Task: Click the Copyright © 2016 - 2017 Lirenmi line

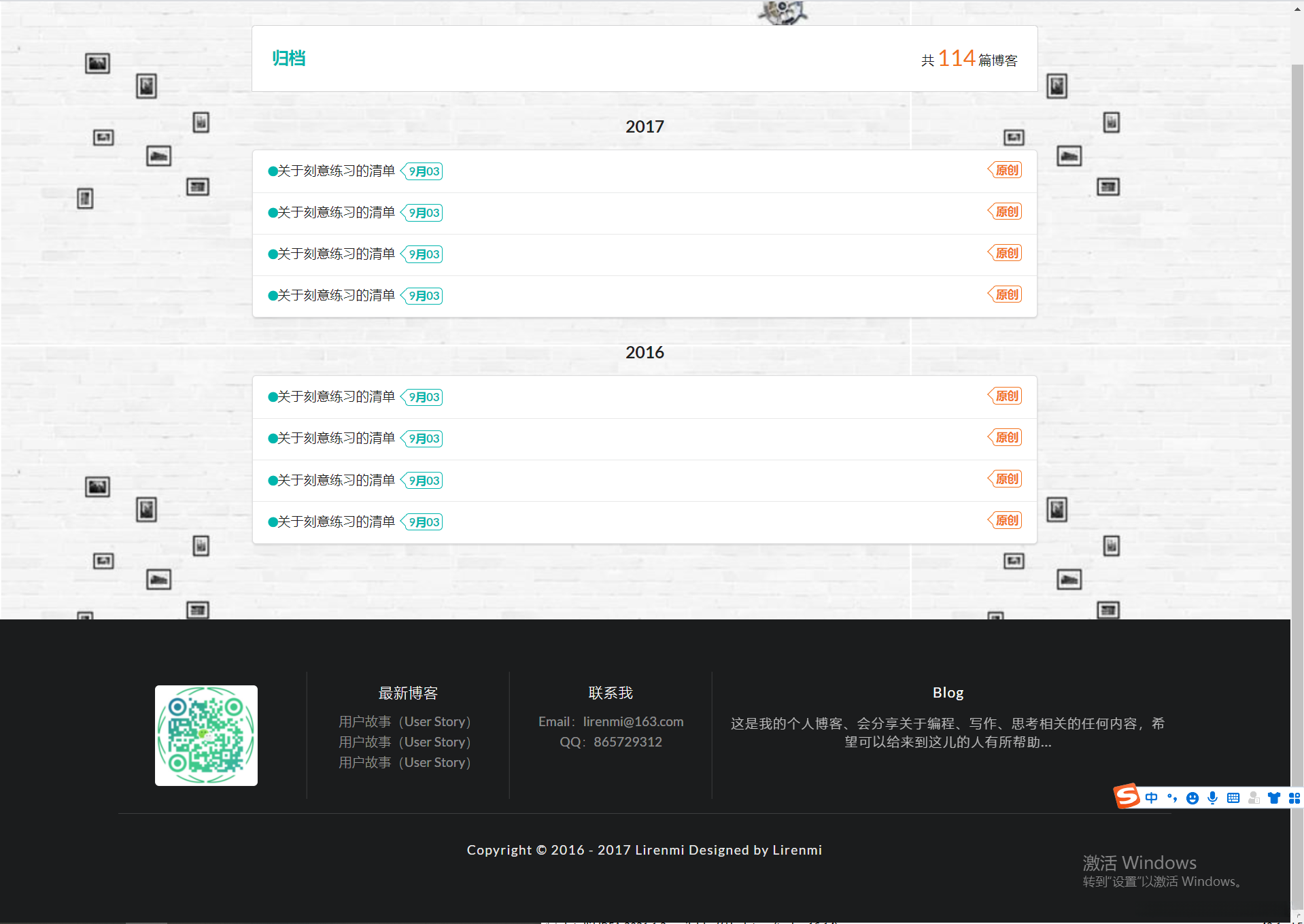Action: click(x=645, y=850)
